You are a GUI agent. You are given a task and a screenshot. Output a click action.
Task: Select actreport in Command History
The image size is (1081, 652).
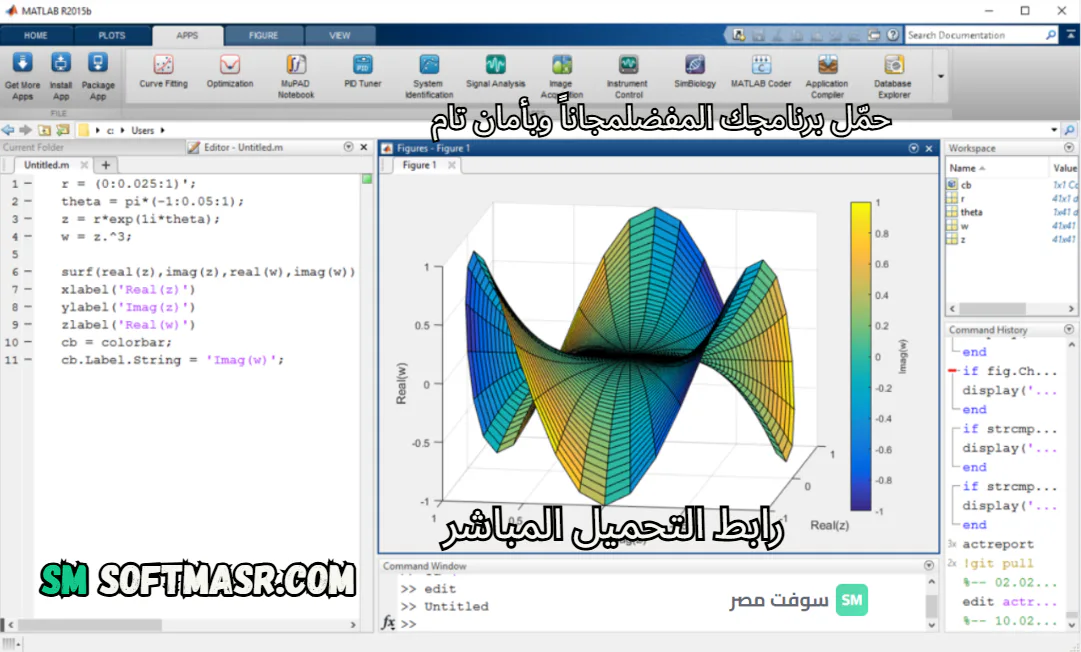[998, 544]
